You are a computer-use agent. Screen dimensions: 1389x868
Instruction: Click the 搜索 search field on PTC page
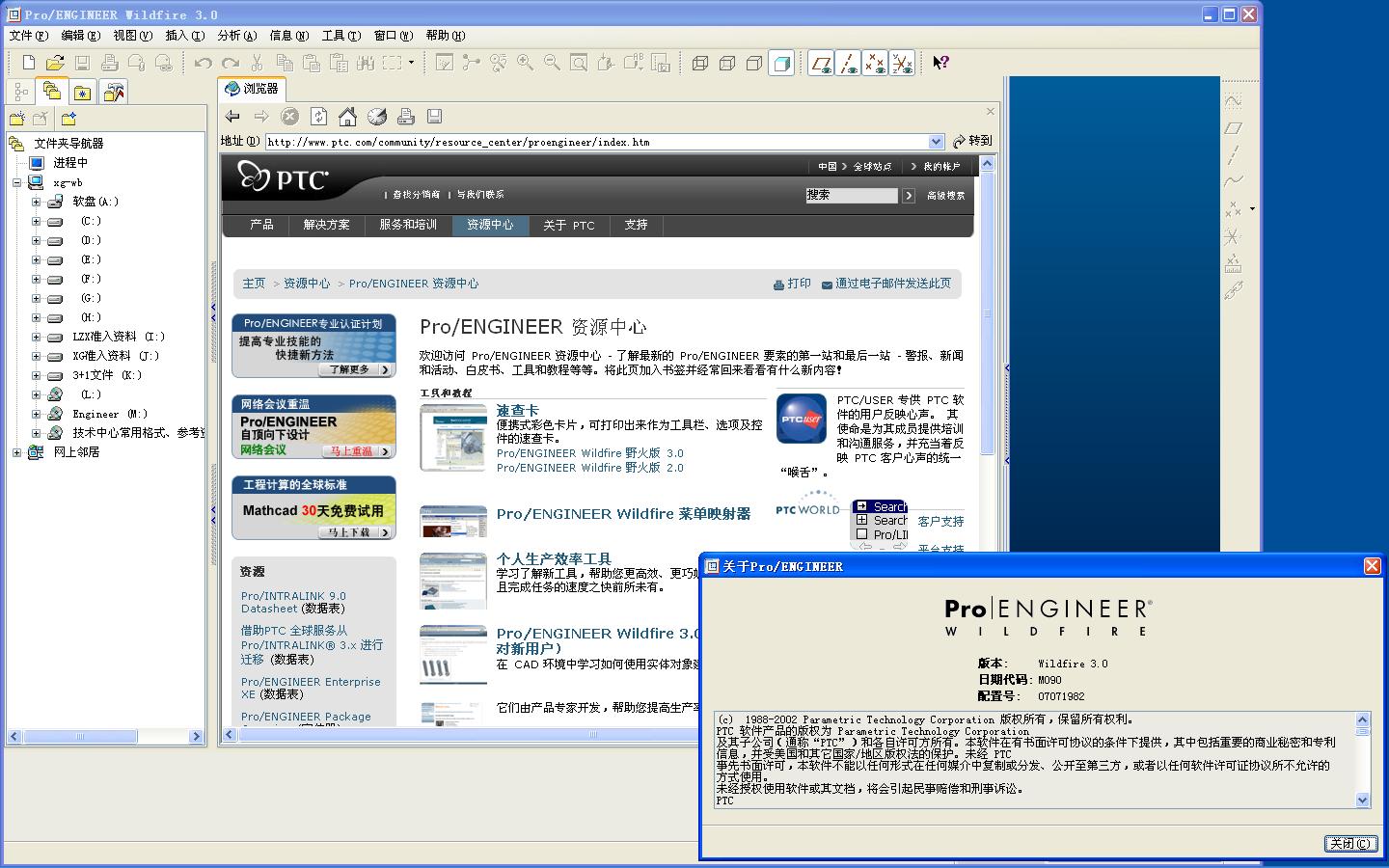[x=852, y=195]
